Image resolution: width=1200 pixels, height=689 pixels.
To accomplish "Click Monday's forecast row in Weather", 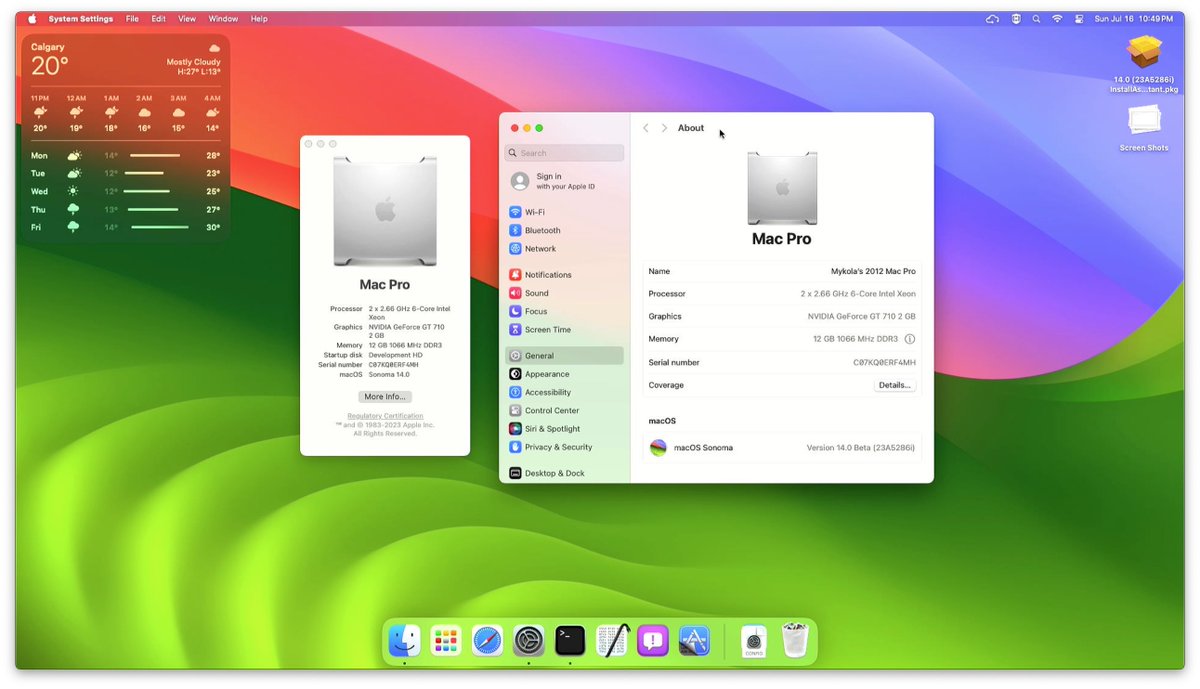I will 125,155.
